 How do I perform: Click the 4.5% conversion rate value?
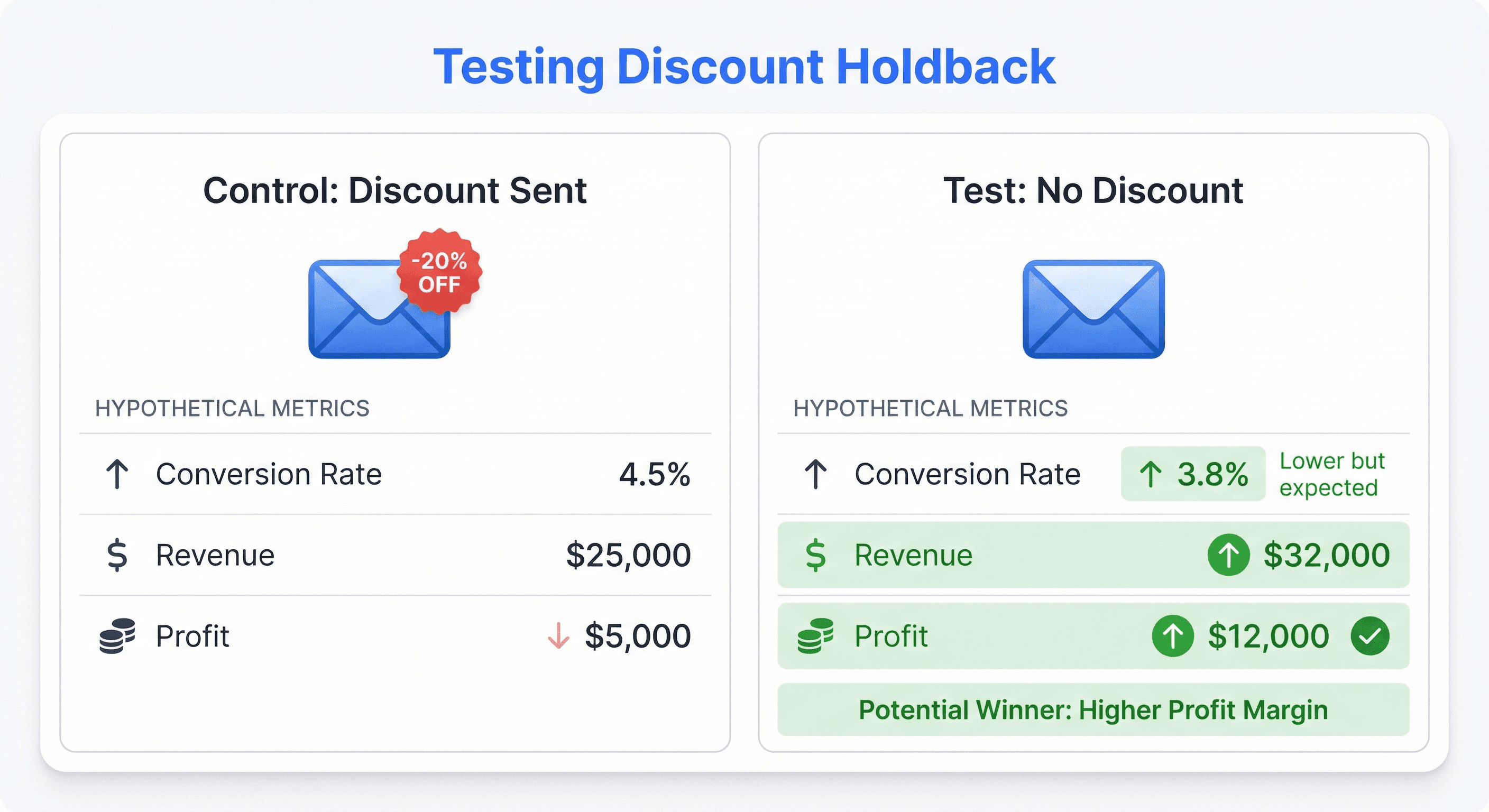point(655,474)
